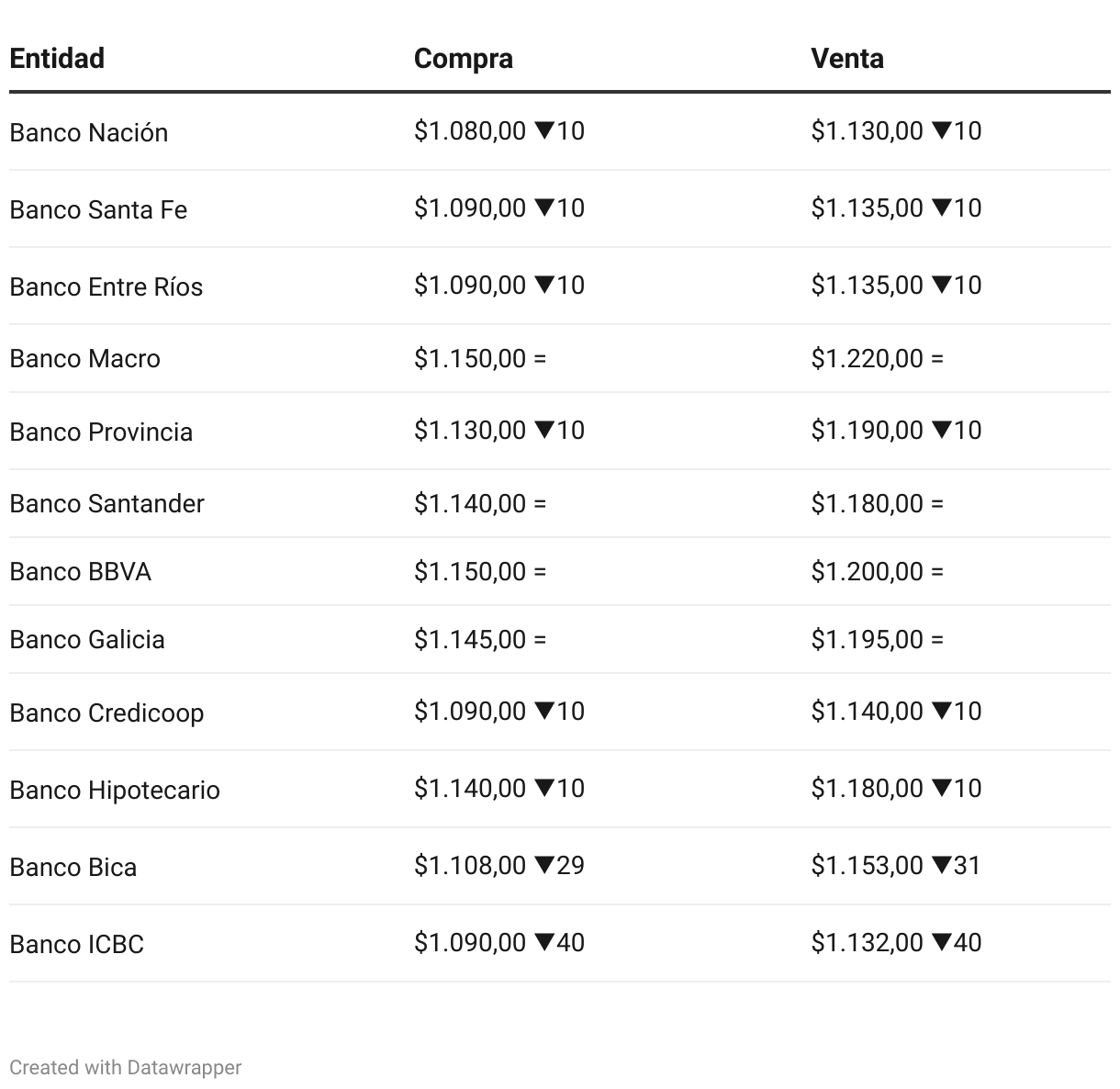Viewport: 1120px width, 1089px height.
Task: Click the down triangle in Banco ICBC Compra
Action: pyautogui.click(x=543, y=943)
